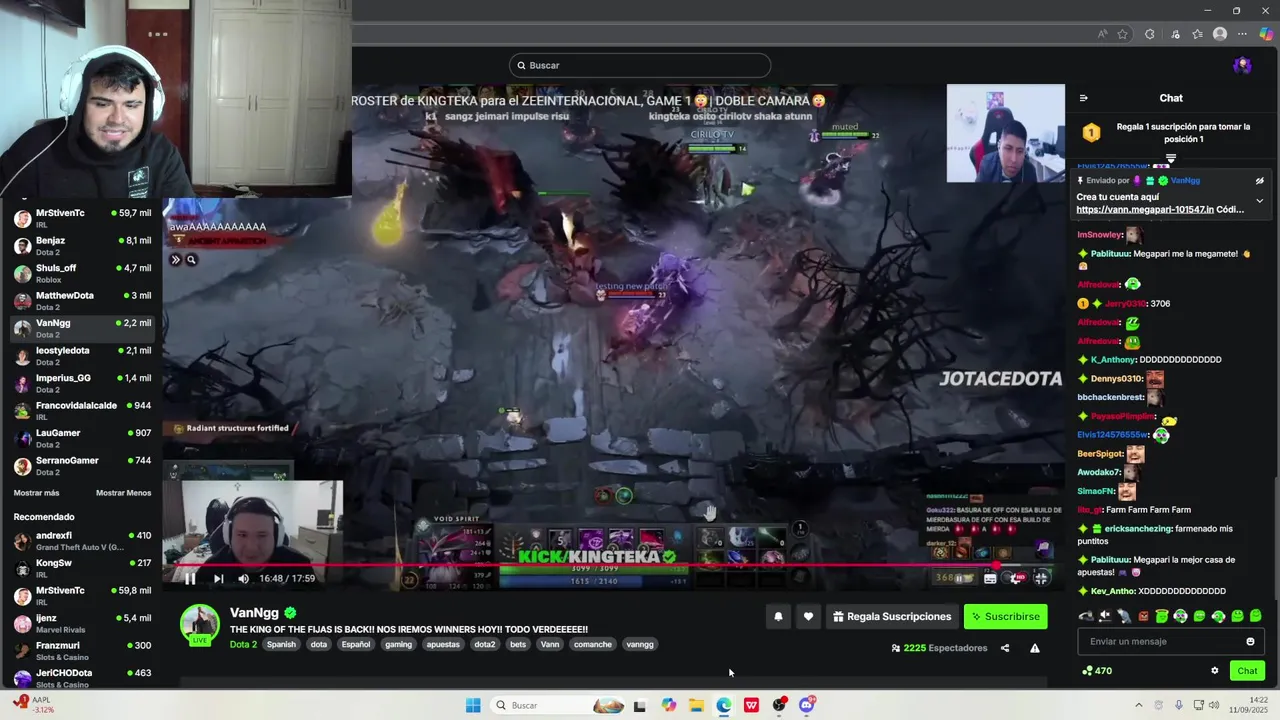
Task: Exit fullscreen on video player
Action: (1041, 577)
